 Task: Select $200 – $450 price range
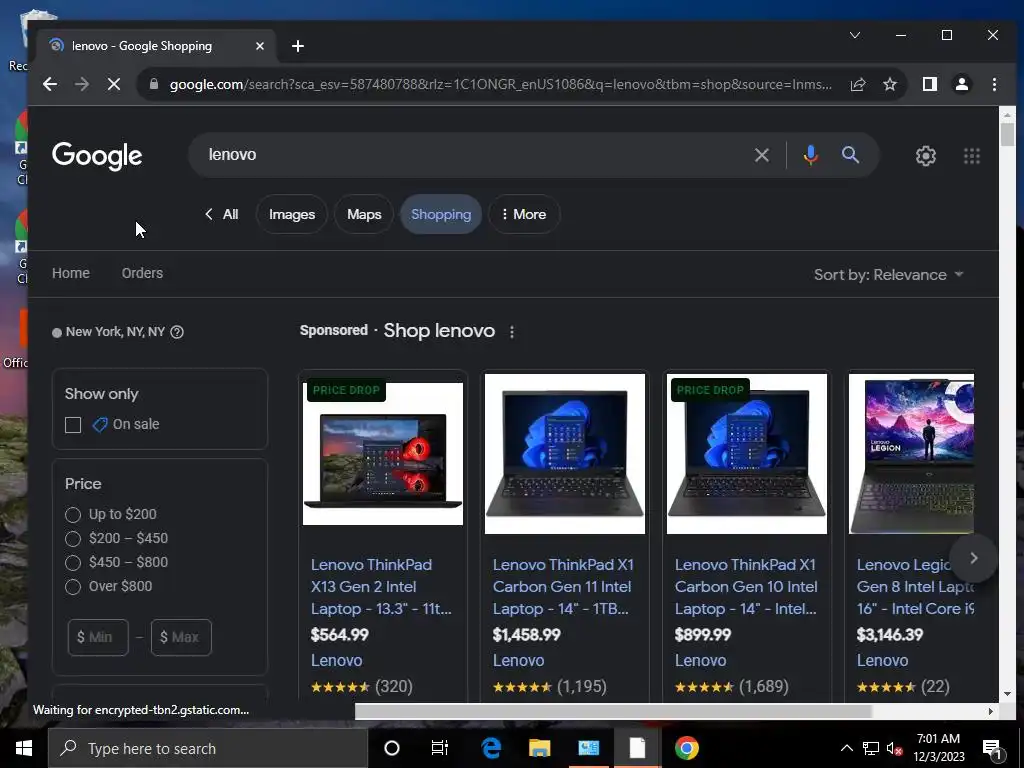72,539
